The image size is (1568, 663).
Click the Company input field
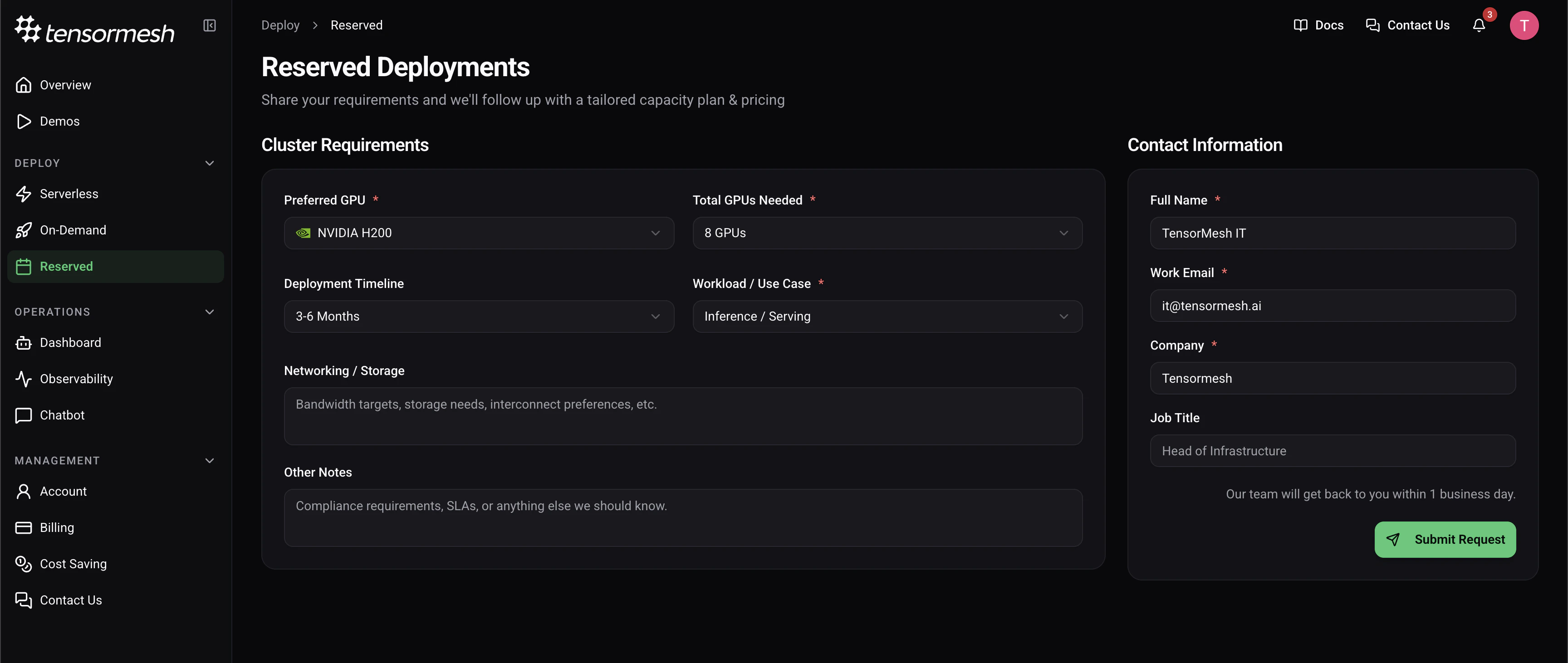(x=1333, y=378)
